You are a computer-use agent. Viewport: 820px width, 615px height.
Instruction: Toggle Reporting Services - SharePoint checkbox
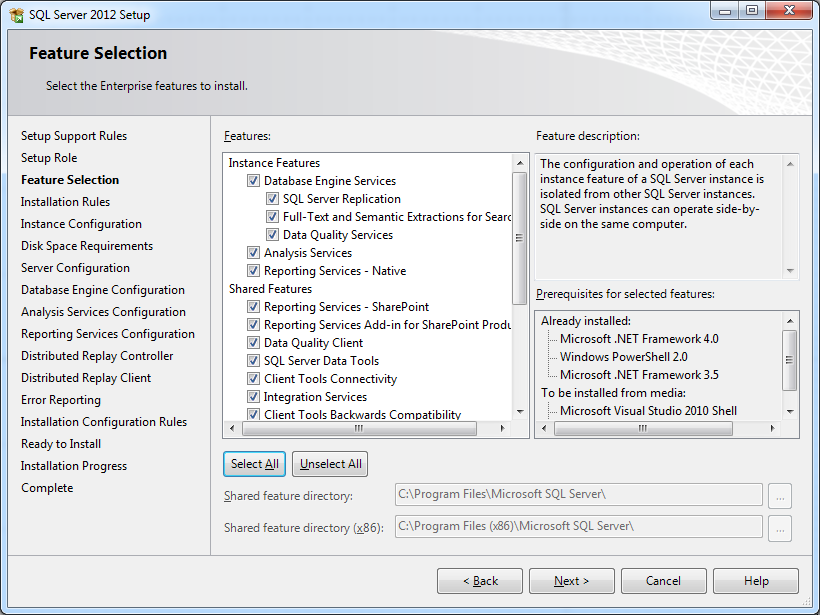click(254, 306)
